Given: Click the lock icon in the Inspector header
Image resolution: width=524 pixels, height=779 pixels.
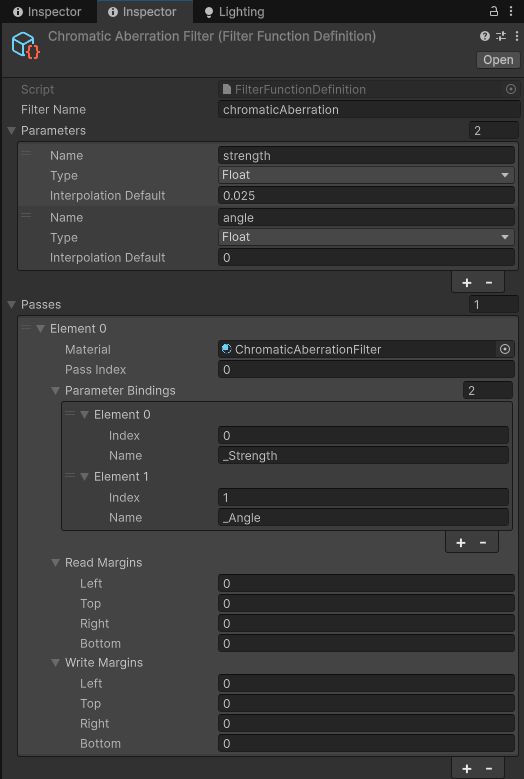Looking at the screenshot, I should pos(494,11).
